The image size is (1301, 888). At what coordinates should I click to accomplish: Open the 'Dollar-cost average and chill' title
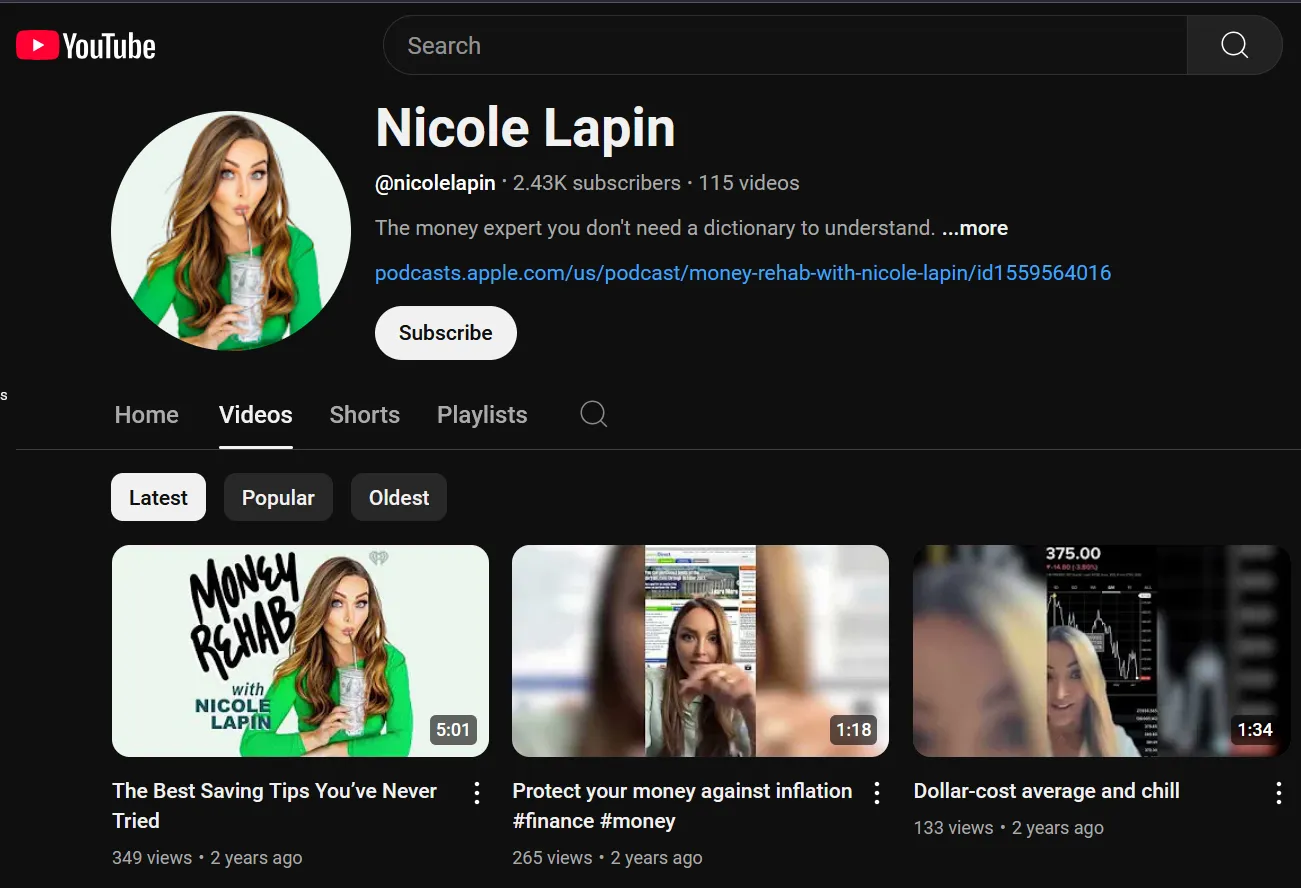pos(1046,791)
